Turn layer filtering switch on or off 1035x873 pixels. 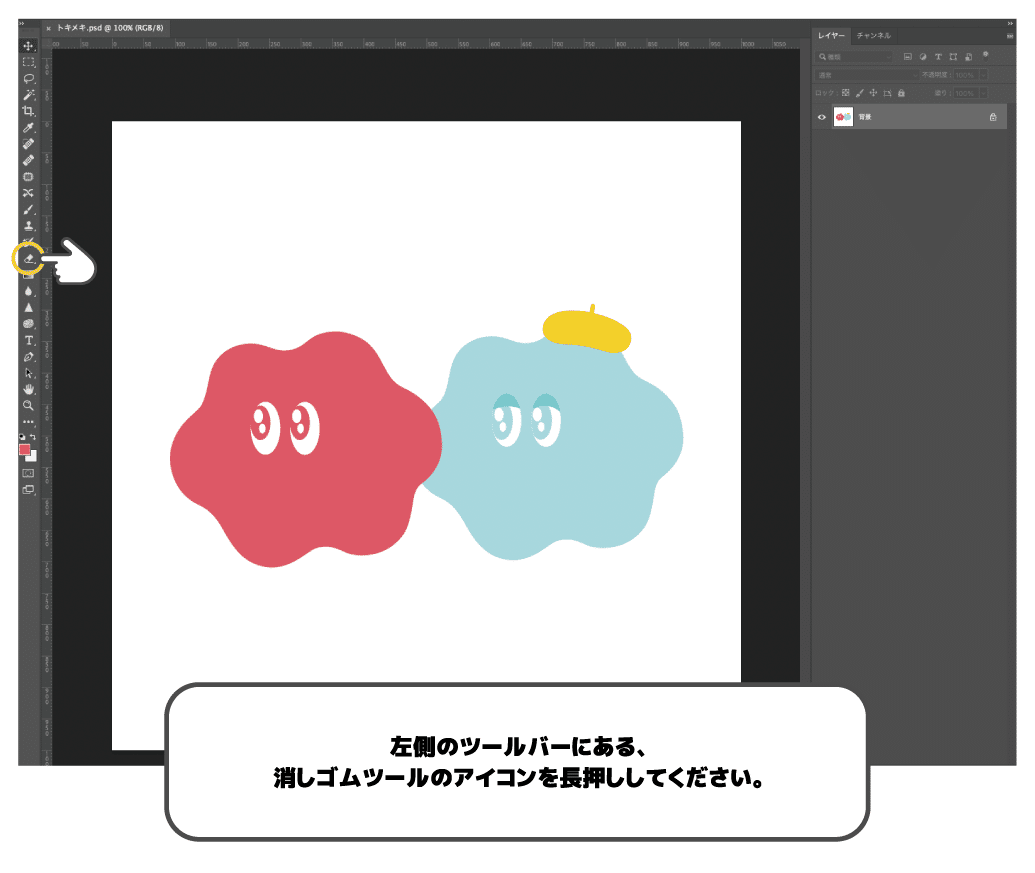point(985,55)
